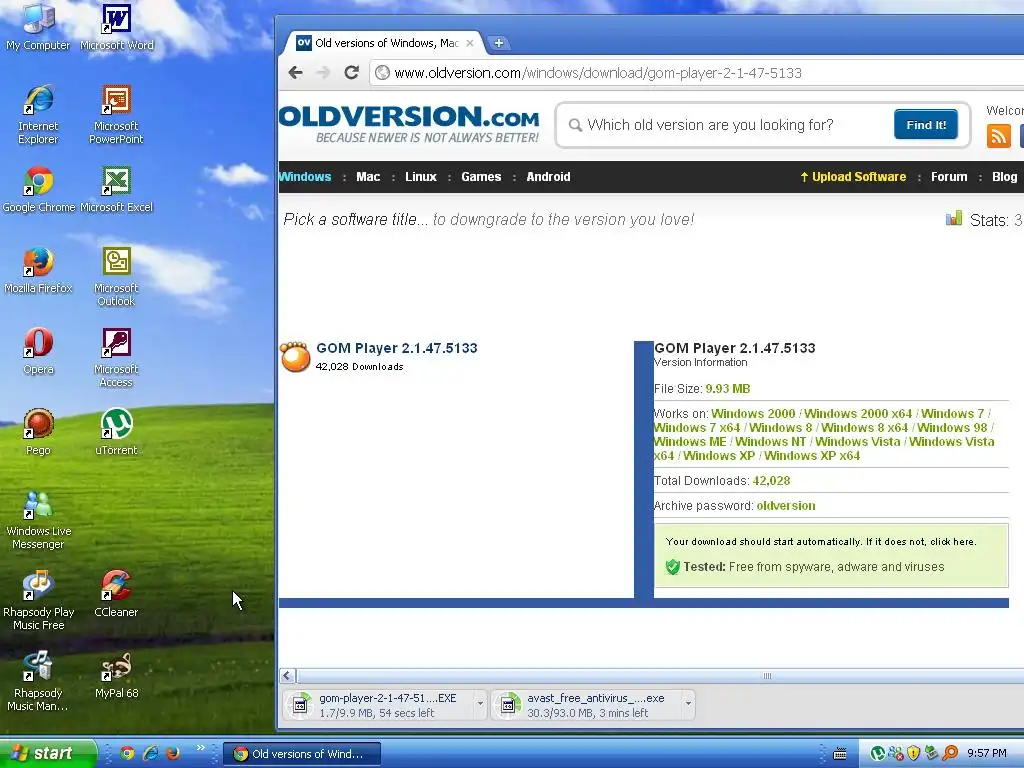
Task: Open the Mac menu item
Action: click(x=368, y=177)
